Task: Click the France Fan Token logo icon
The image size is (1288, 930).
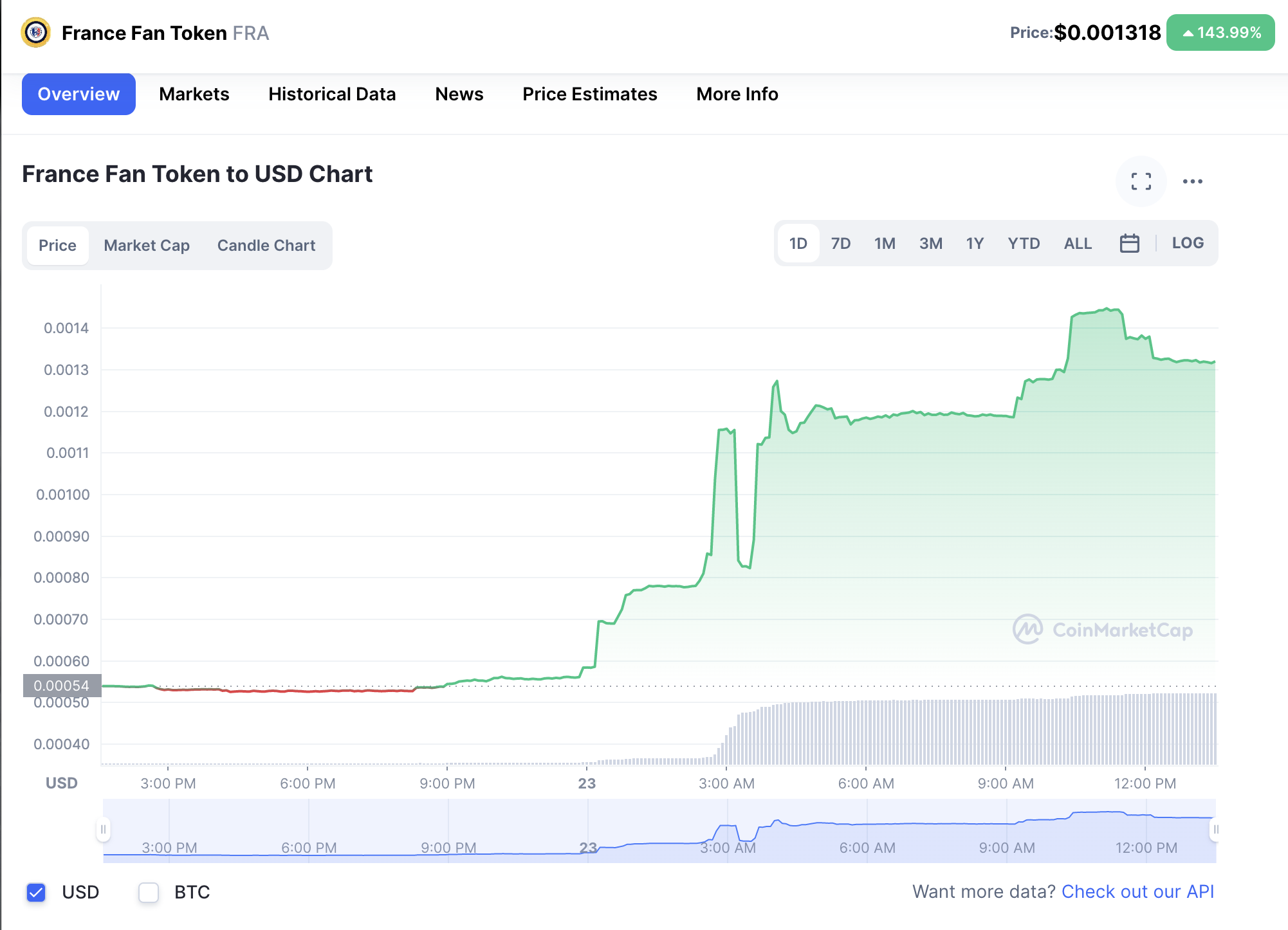Action: tap(36, 33)
